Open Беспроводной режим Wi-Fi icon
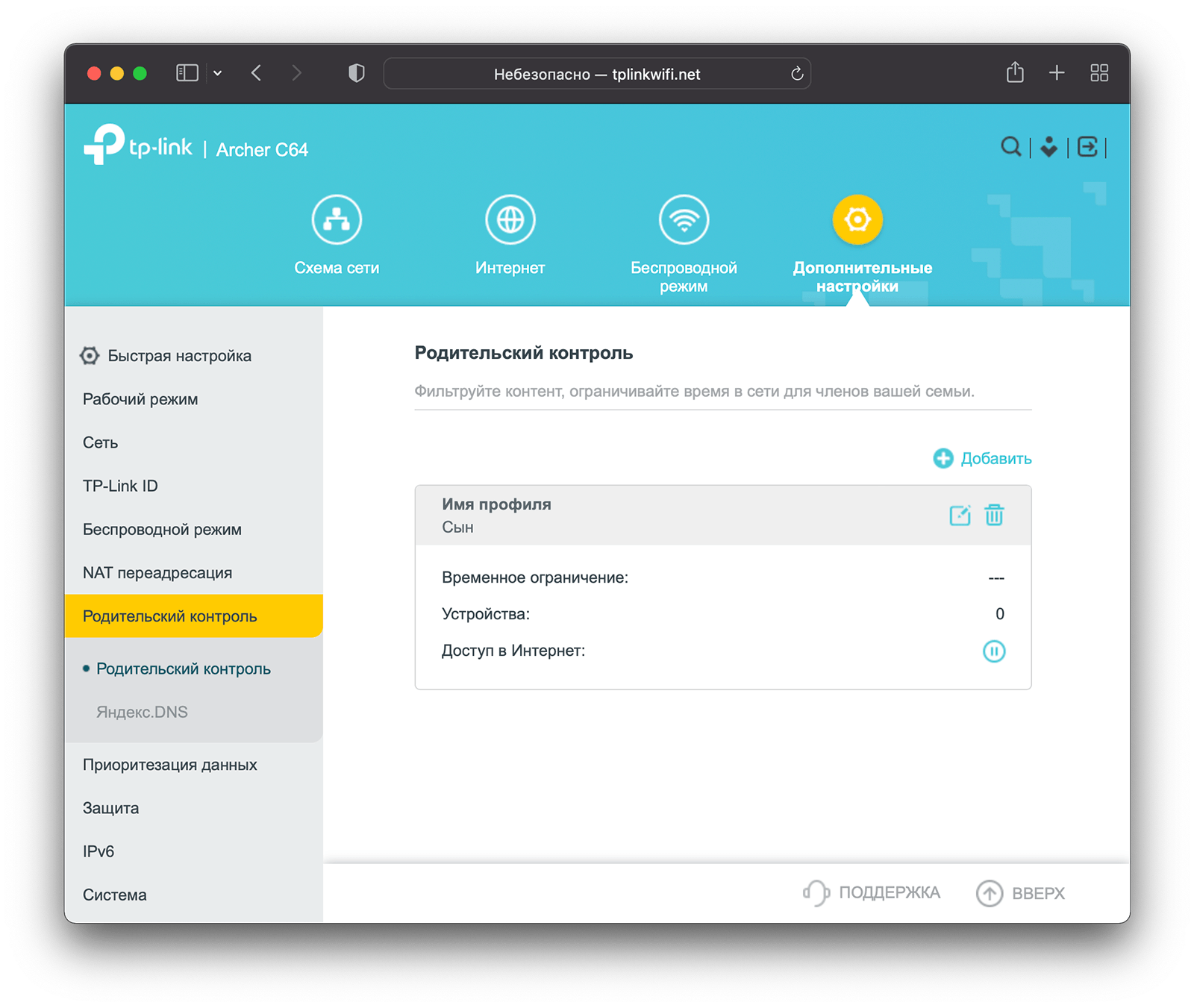1194x1008 pixels. [x=684, y=220]
